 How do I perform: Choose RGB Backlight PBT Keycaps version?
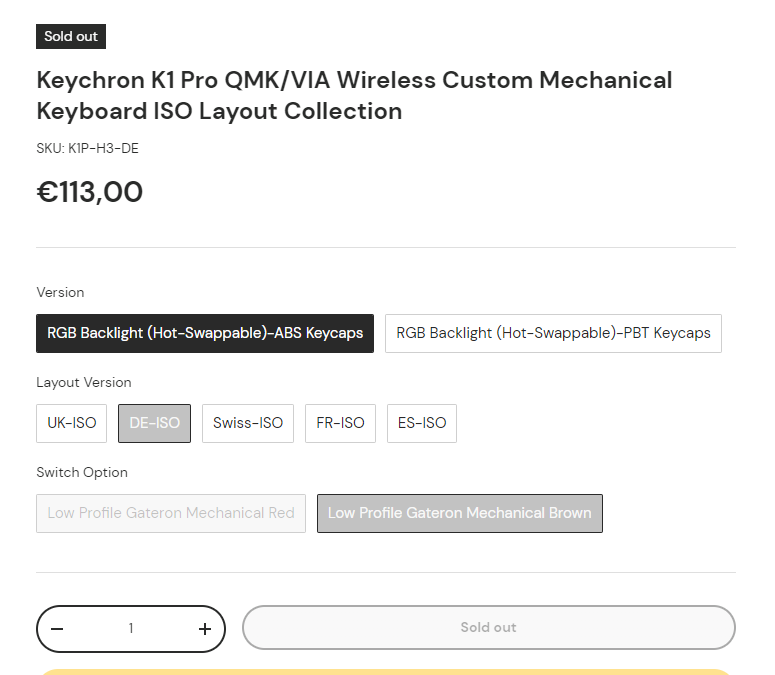(x=553, y=333)
